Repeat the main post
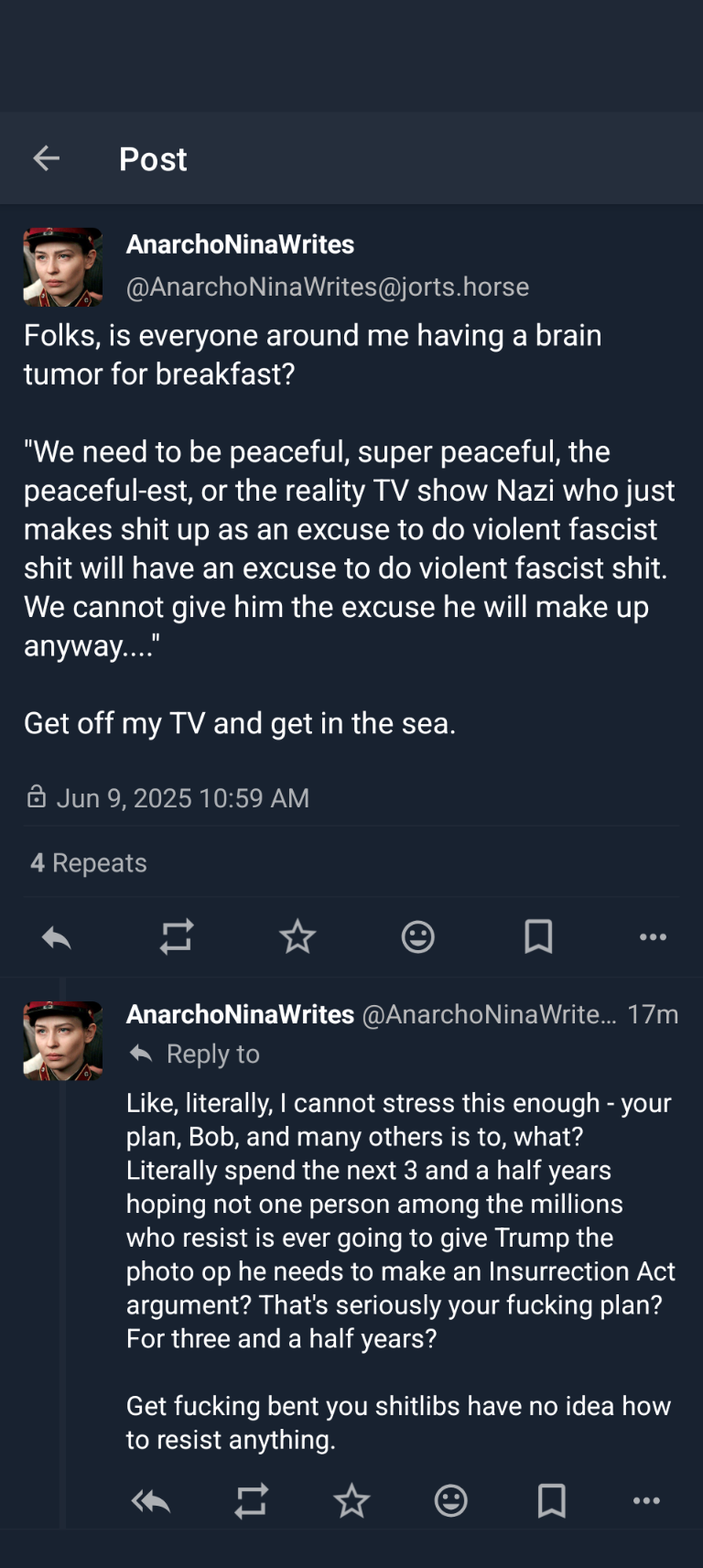This screenshot has width=703, height=1568. coord(177,936)
